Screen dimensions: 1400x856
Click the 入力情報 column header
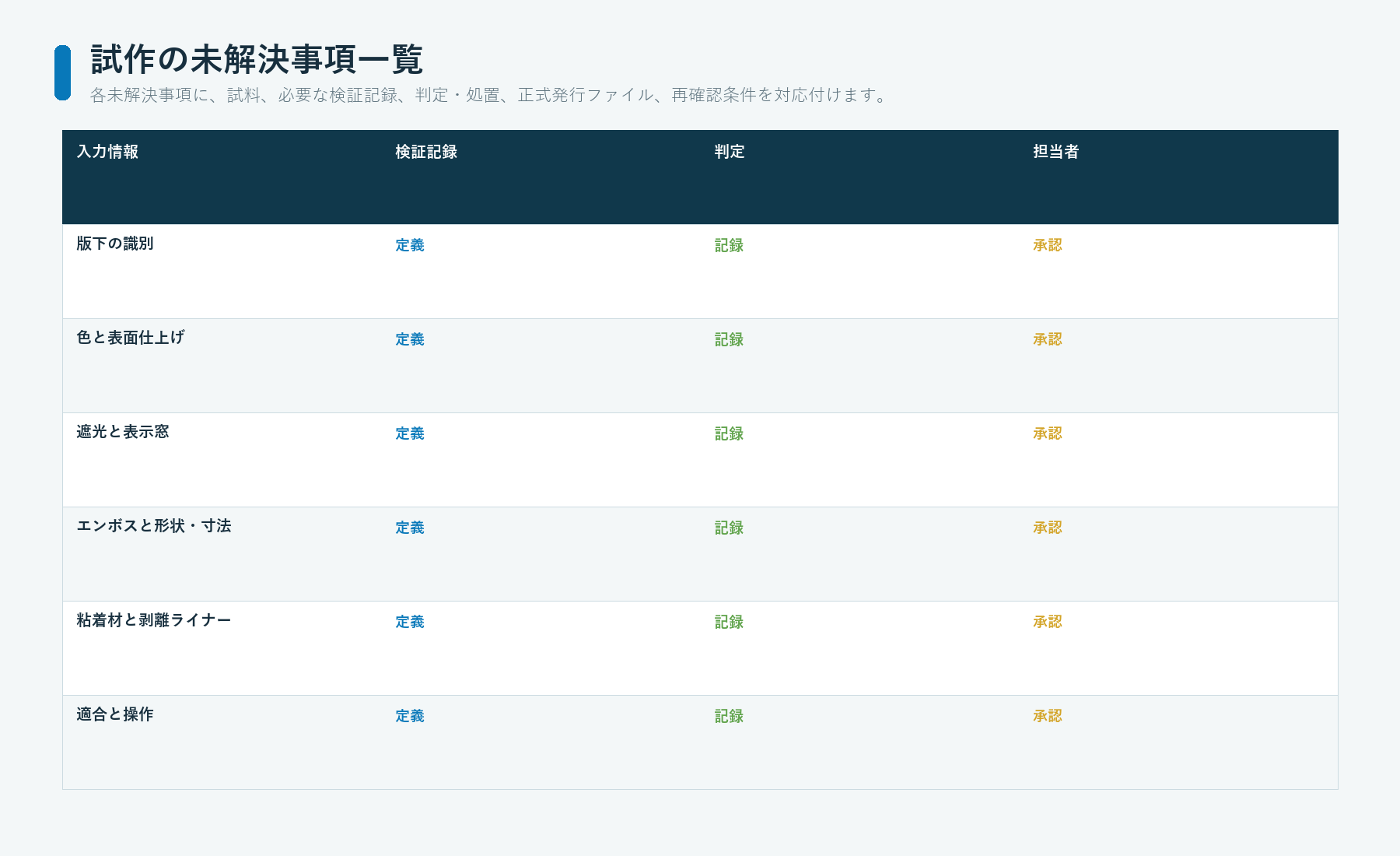107,152
